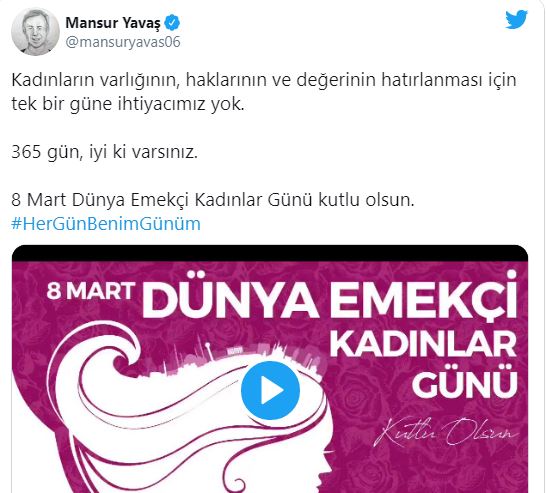Click the blue verified badge
This screenshot has width=546, height=493.
pos(172,23)
